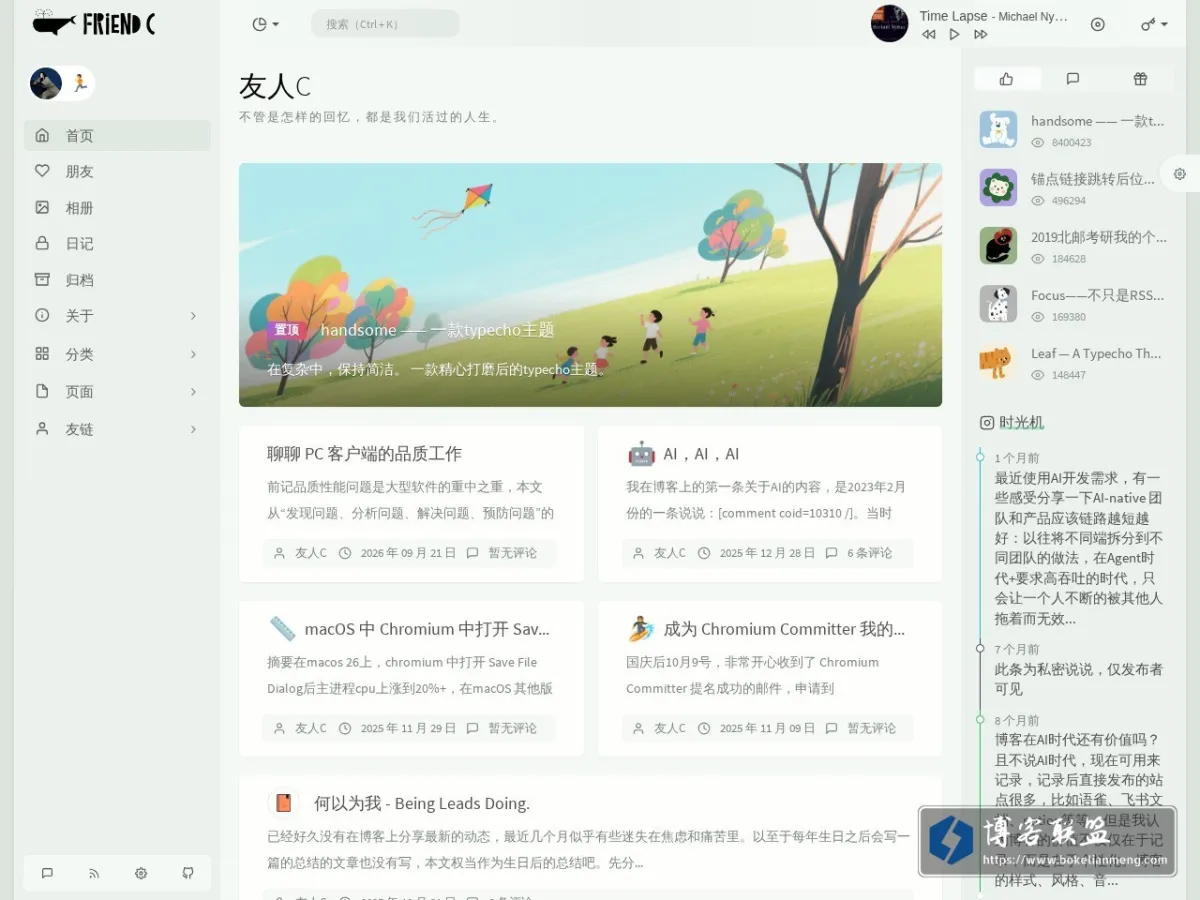Open popular post 2019北邮考研我的个...
This screenshot has width=1200, height=900.
click(1098, 237)
